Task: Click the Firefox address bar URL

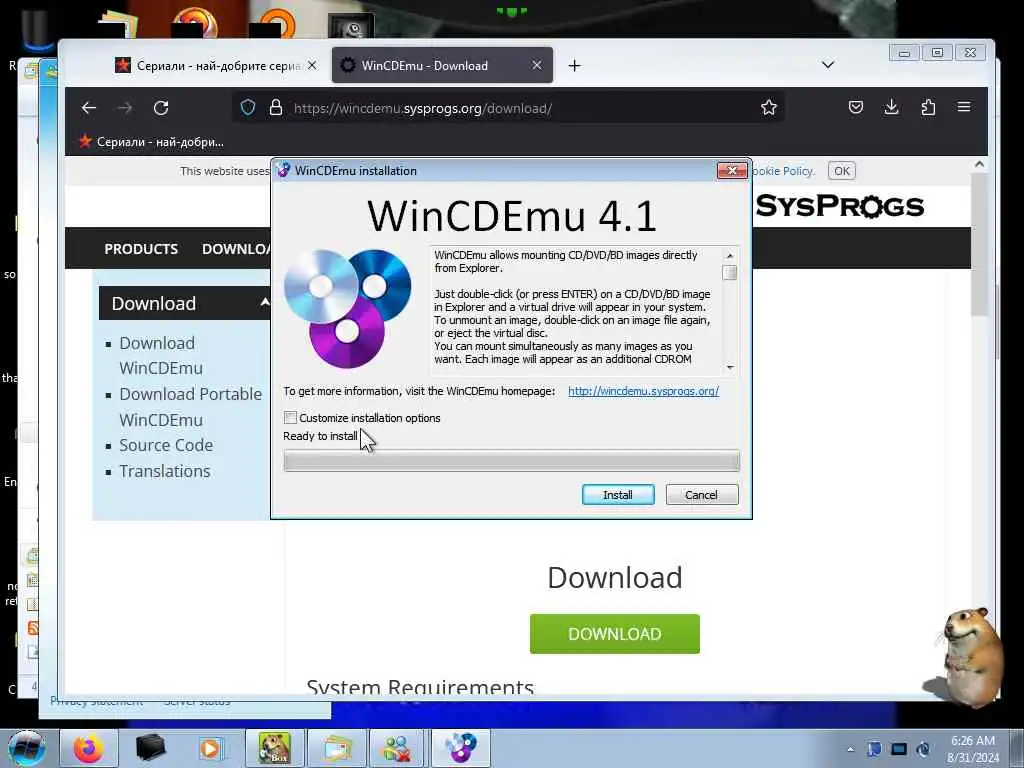Action: tap(423, 108)
